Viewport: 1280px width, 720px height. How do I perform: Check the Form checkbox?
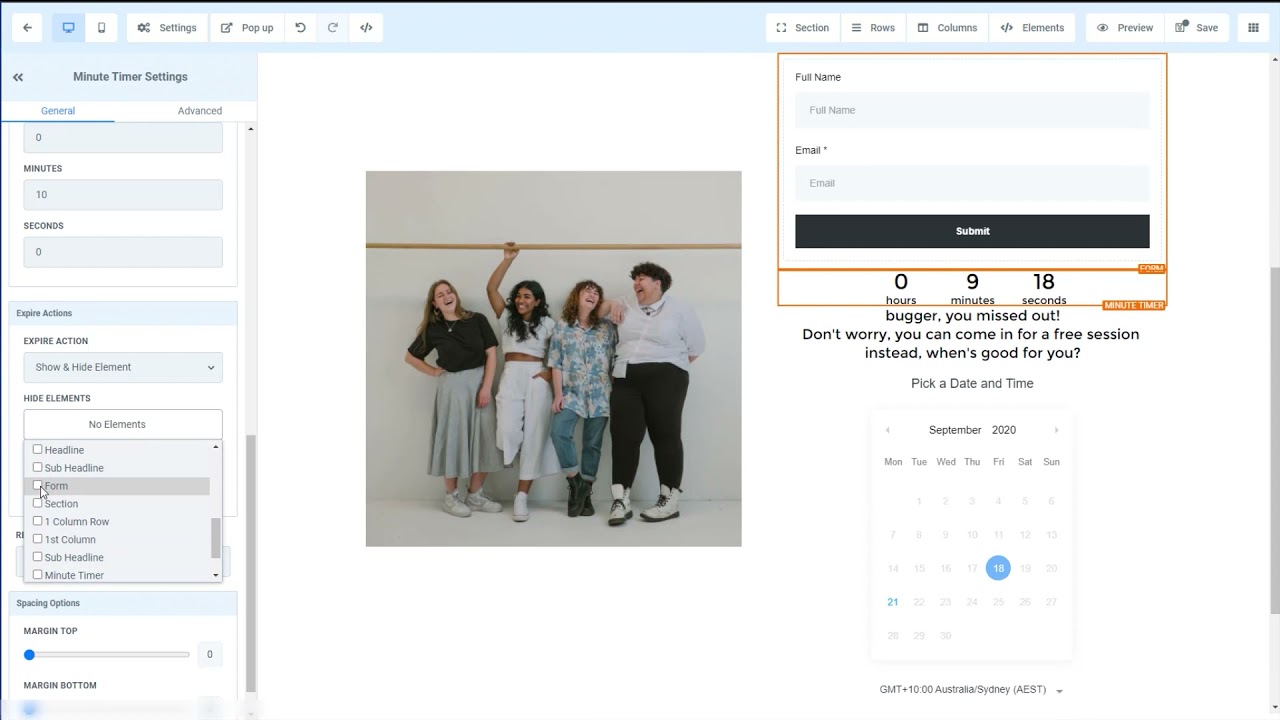click(x=38, y=485)
